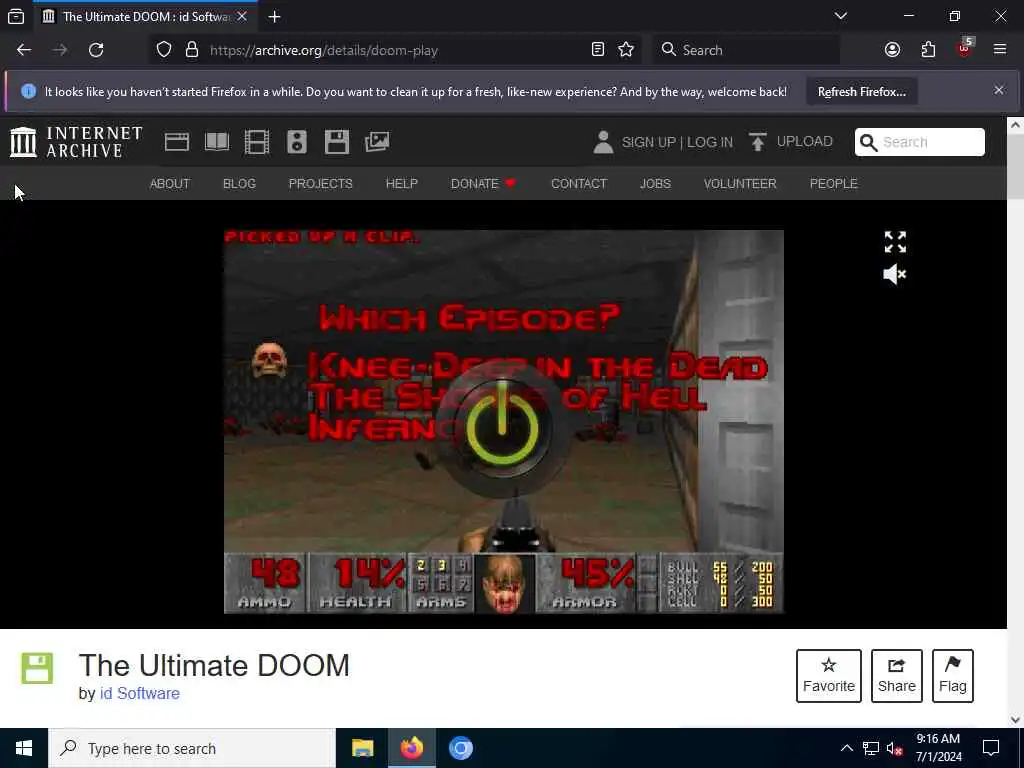Open the Video (film strip) section icon
This screenshot has height=768, width=1024.
[x=257, y=142]
